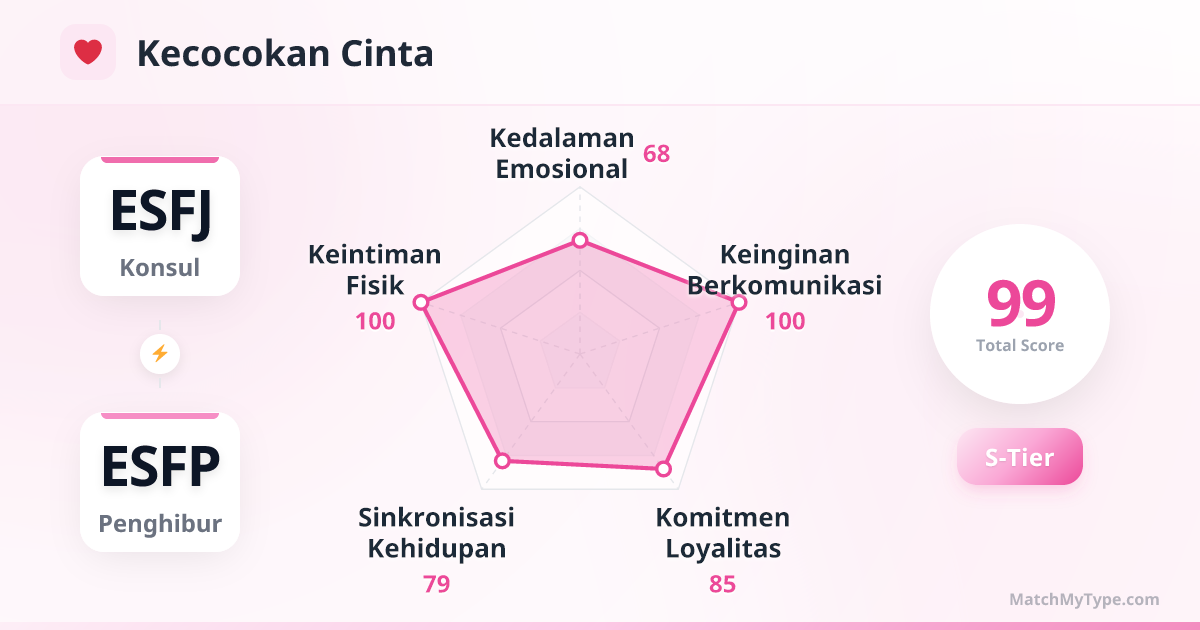Open the MatchMyType.com link
This screenshot has height=630, width=1200.
pyautogui.click(x=1084, y=599)
